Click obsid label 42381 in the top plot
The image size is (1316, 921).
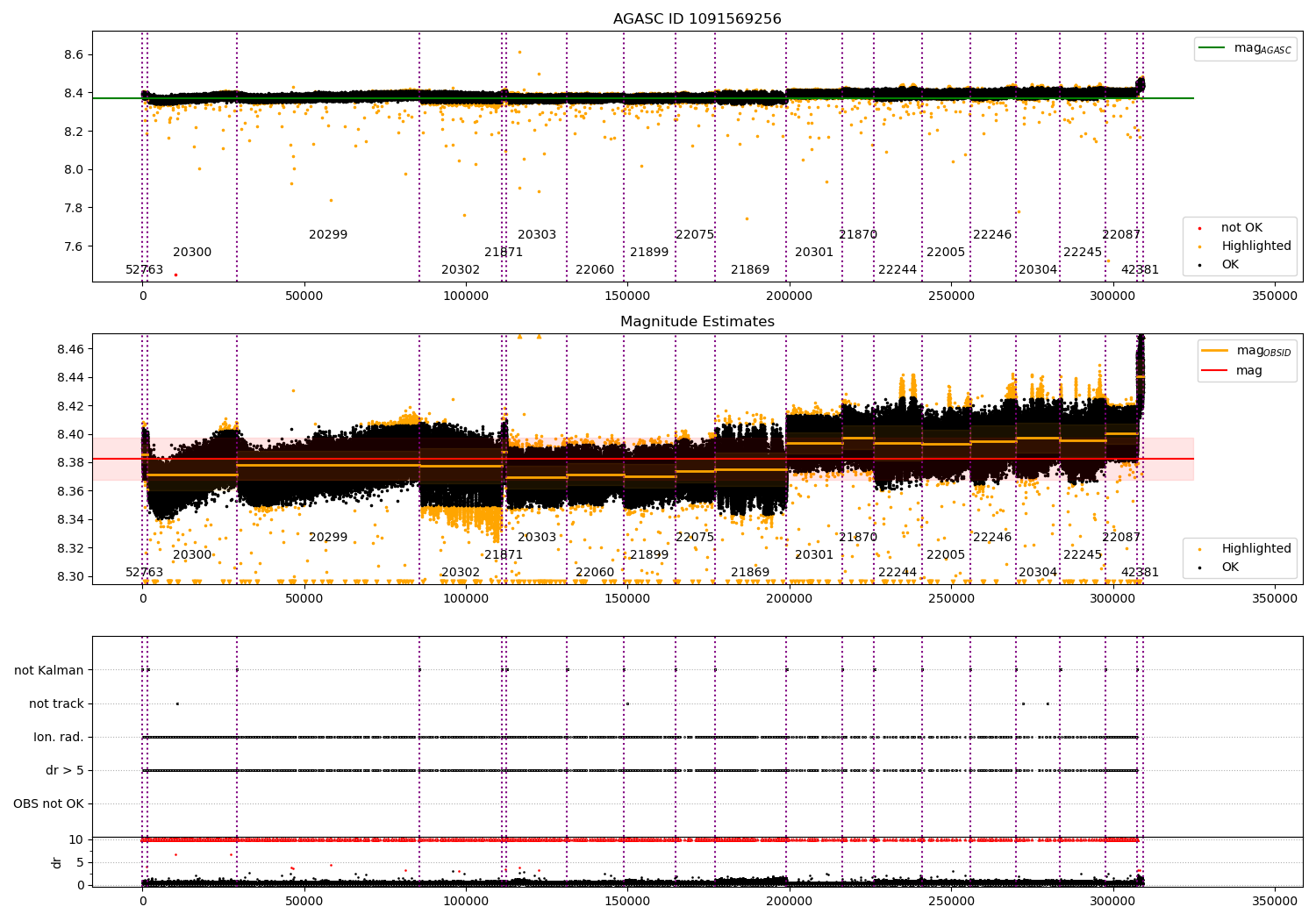[x=1140, y=270]
